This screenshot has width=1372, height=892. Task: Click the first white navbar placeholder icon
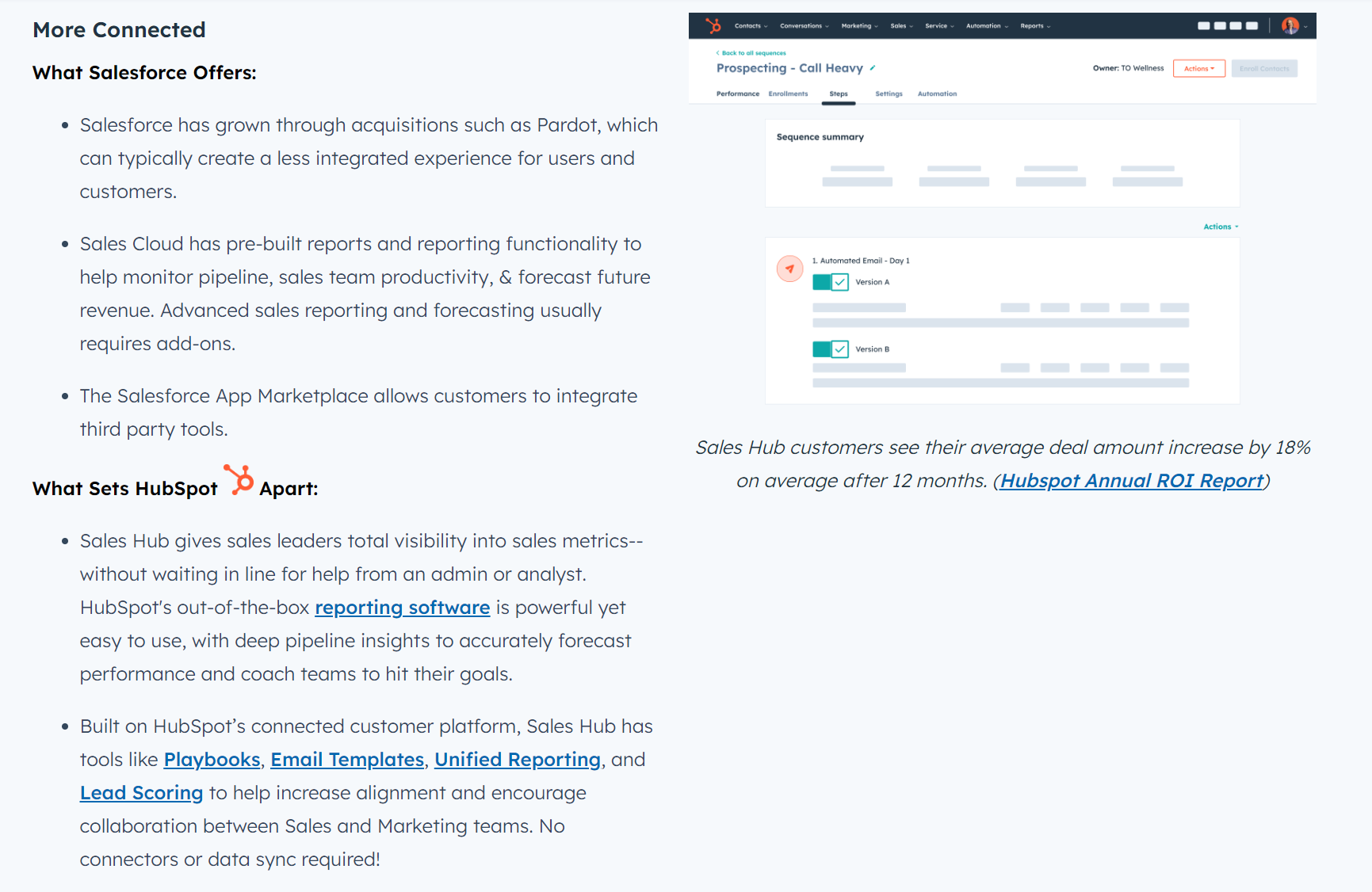click(1204, 26)
